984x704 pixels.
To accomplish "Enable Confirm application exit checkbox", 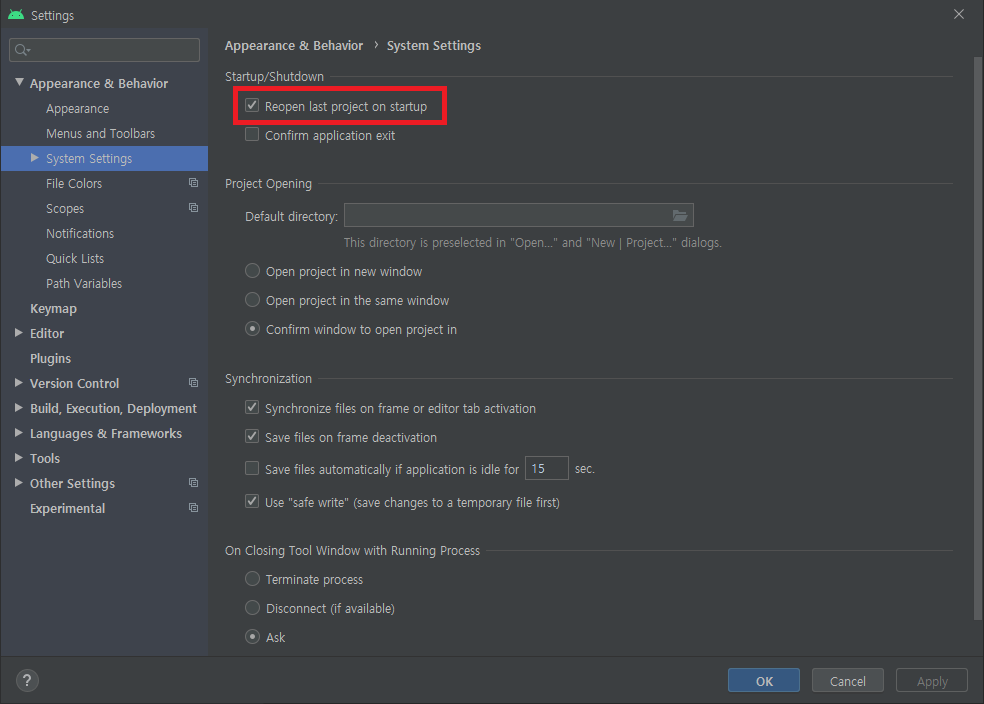I will coord(252,134).
